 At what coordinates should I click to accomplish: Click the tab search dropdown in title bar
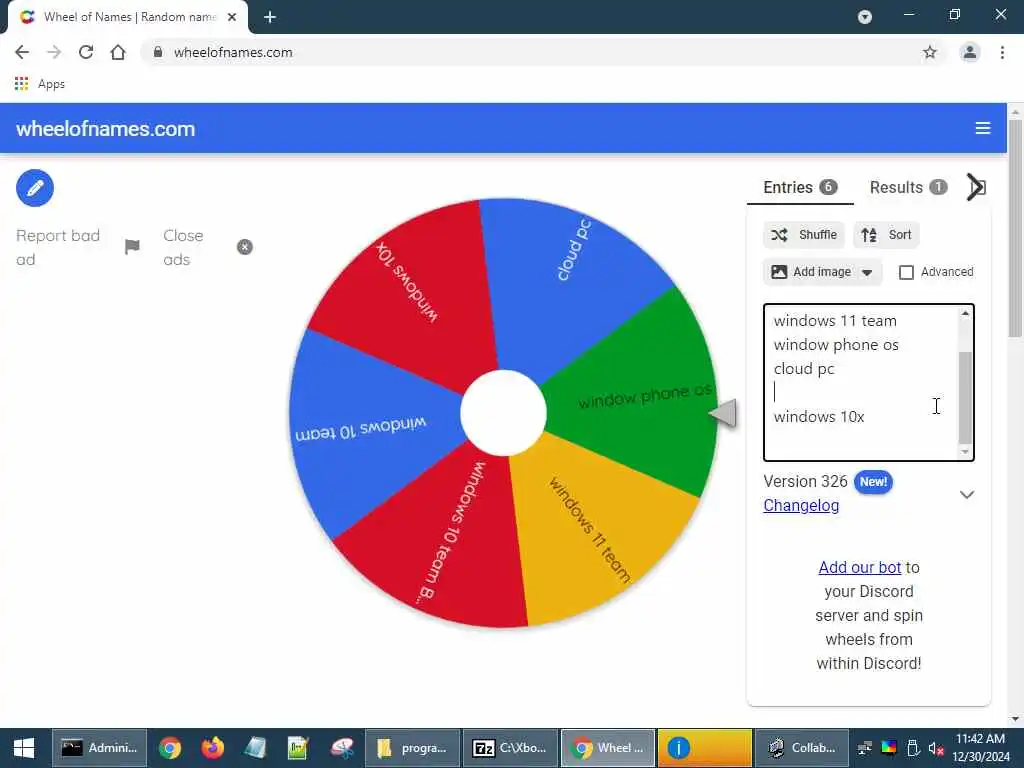pos(865,17)
